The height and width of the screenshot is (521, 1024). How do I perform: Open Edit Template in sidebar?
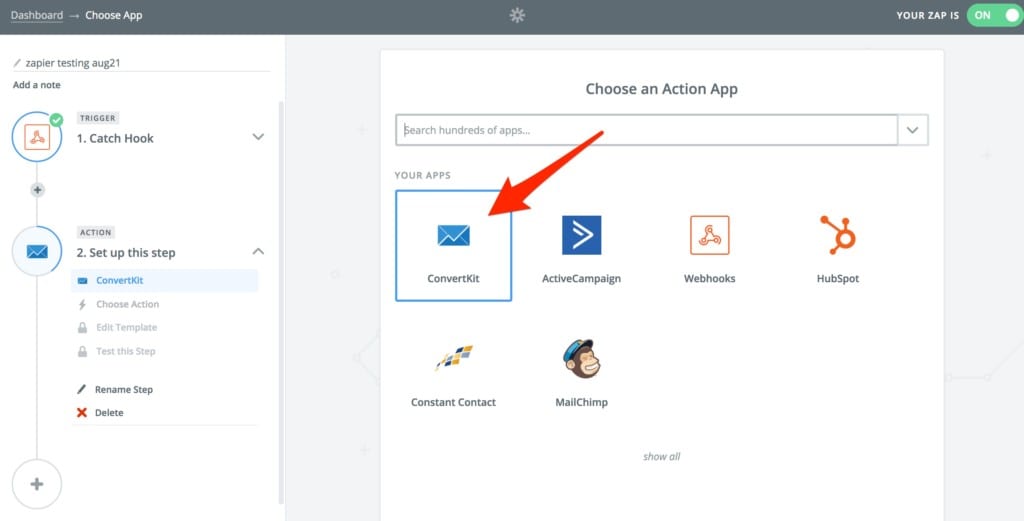click(x=127, y=328)
